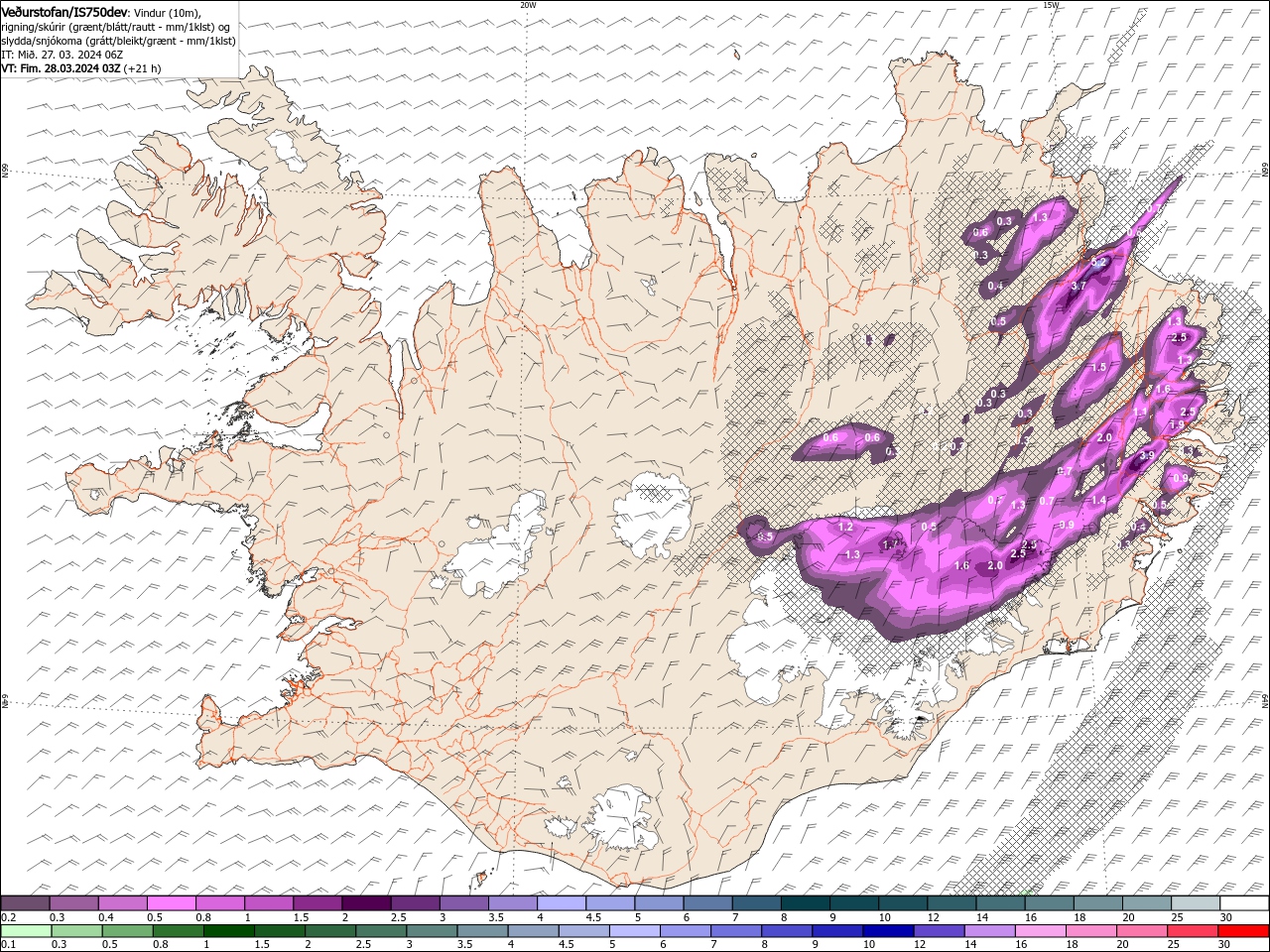Screen dimensions: 1270x952
Task: Click the snow scale swatch labeled 6
Action: (708, 903)
